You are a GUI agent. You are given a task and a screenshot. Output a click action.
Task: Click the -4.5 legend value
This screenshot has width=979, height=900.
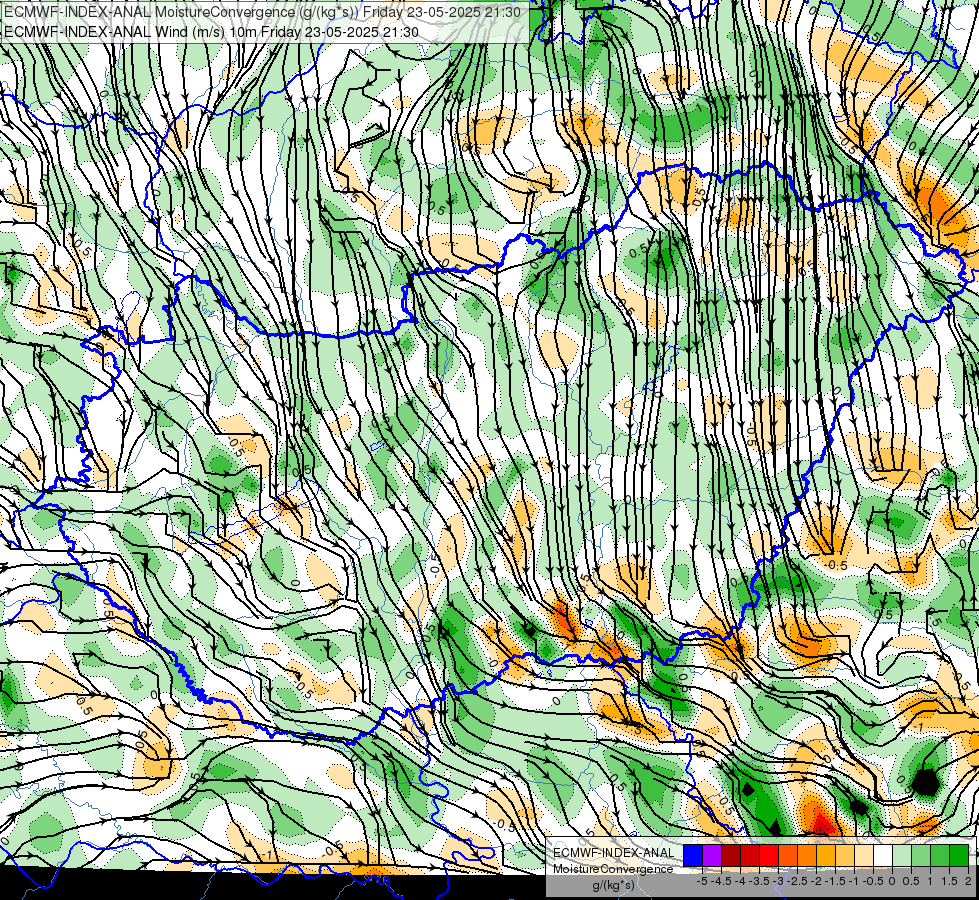point(721,881)
